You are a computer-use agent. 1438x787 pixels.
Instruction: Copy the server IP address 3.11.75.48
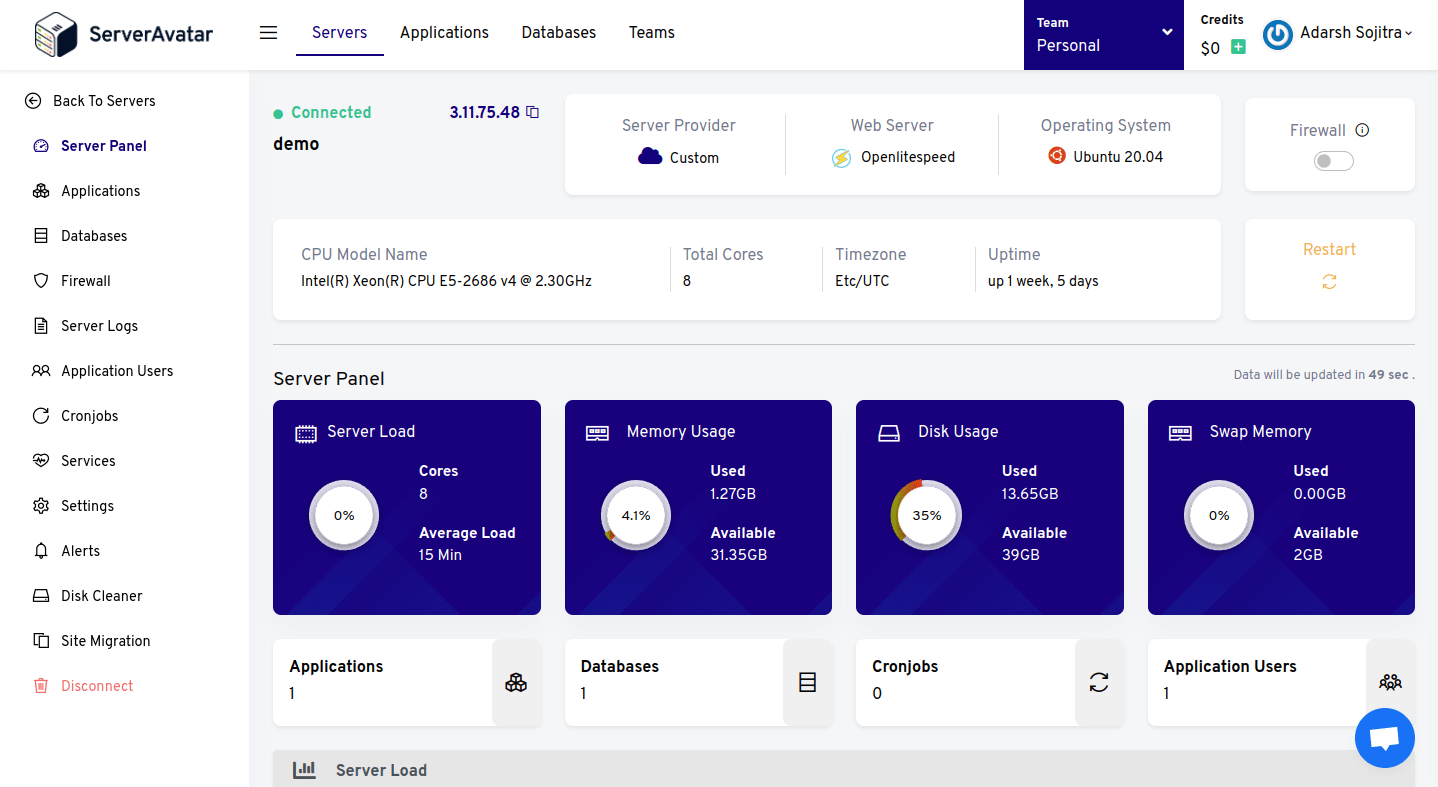pyautogui.click(x=532, y=112)
